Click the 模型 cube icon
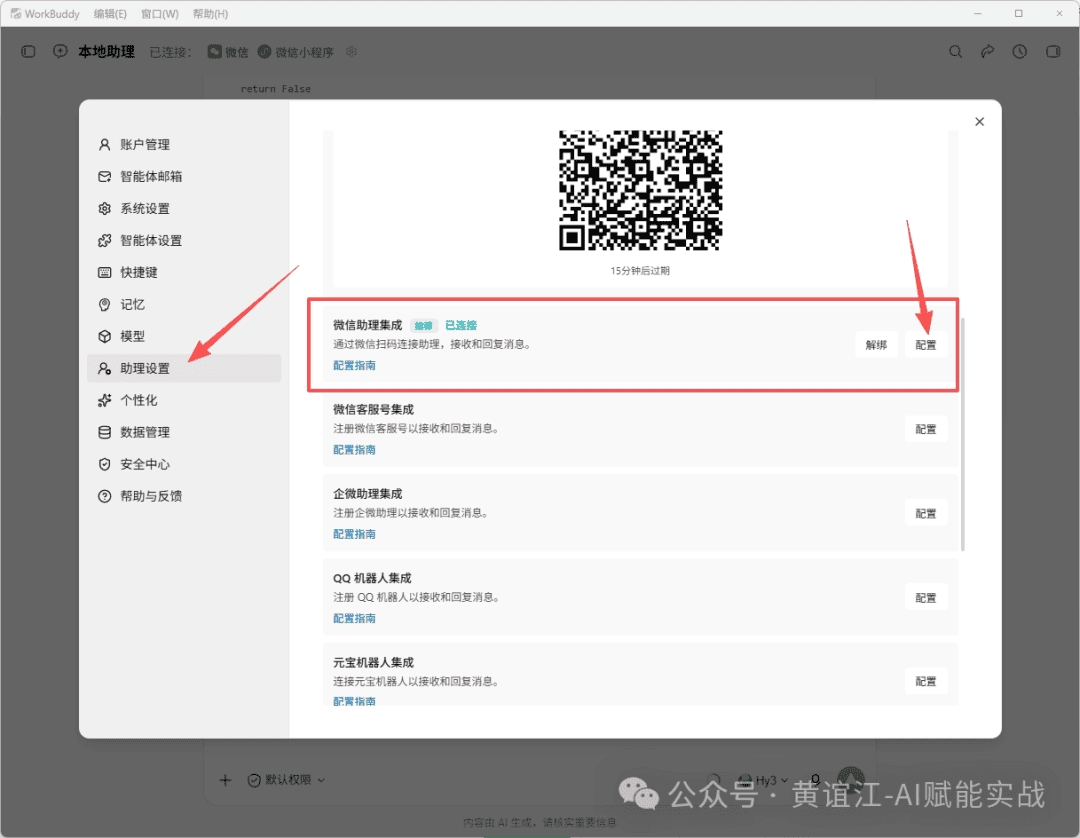Image resolution: width=1080 pixels, height=838 pixels. click(105, 336)
